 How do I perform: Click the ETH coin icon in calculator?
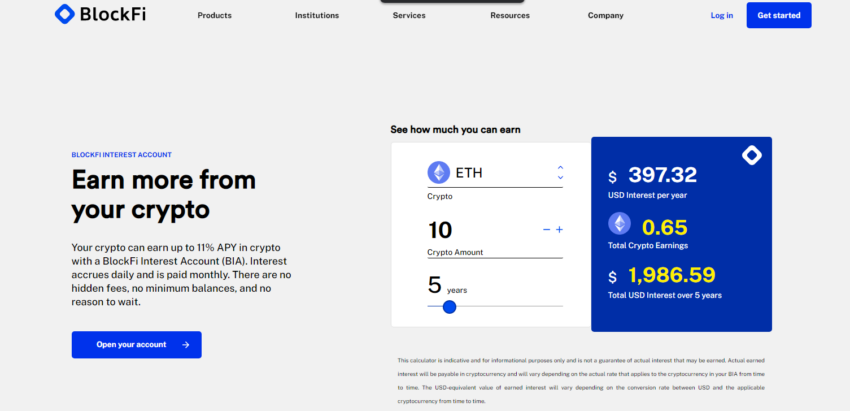click(439, 173)
